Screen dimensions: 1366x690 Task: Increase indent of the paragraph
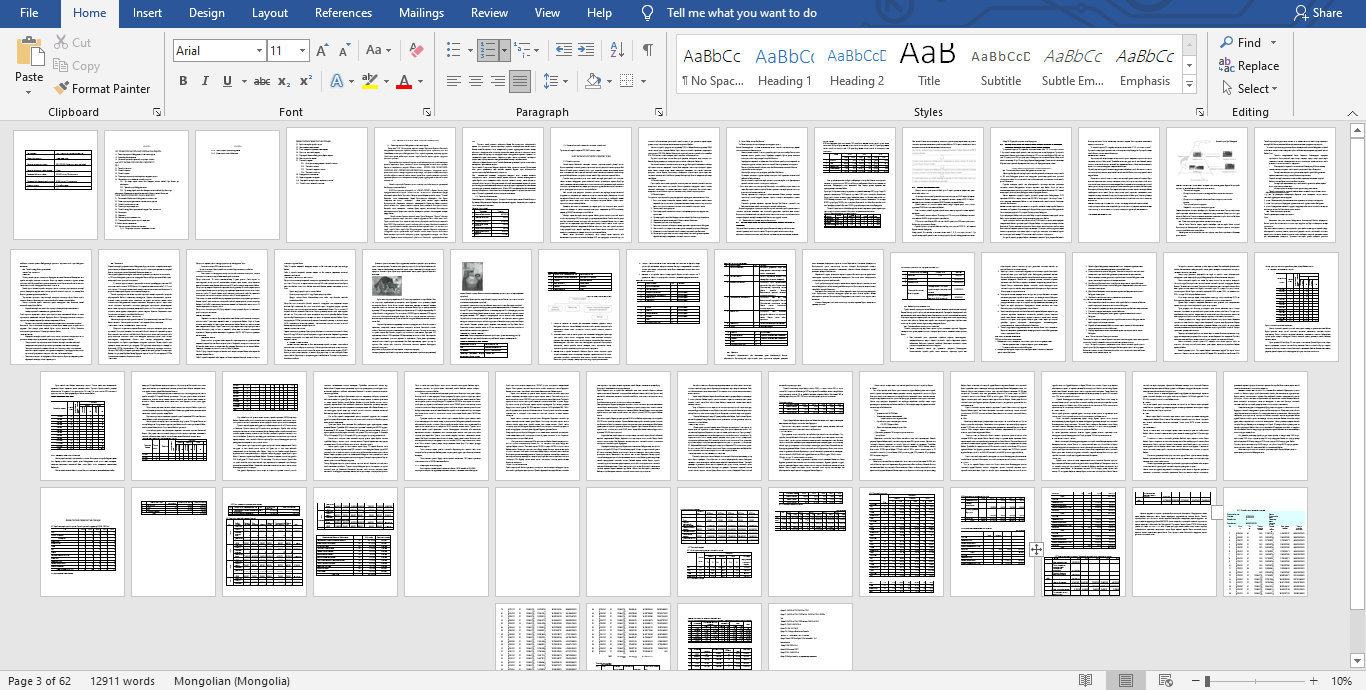588,50
